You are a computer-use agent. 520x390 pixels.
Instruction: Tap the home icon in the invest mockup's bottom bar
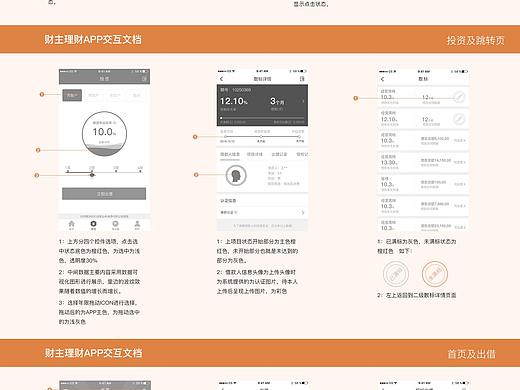(x=71, y=224)
